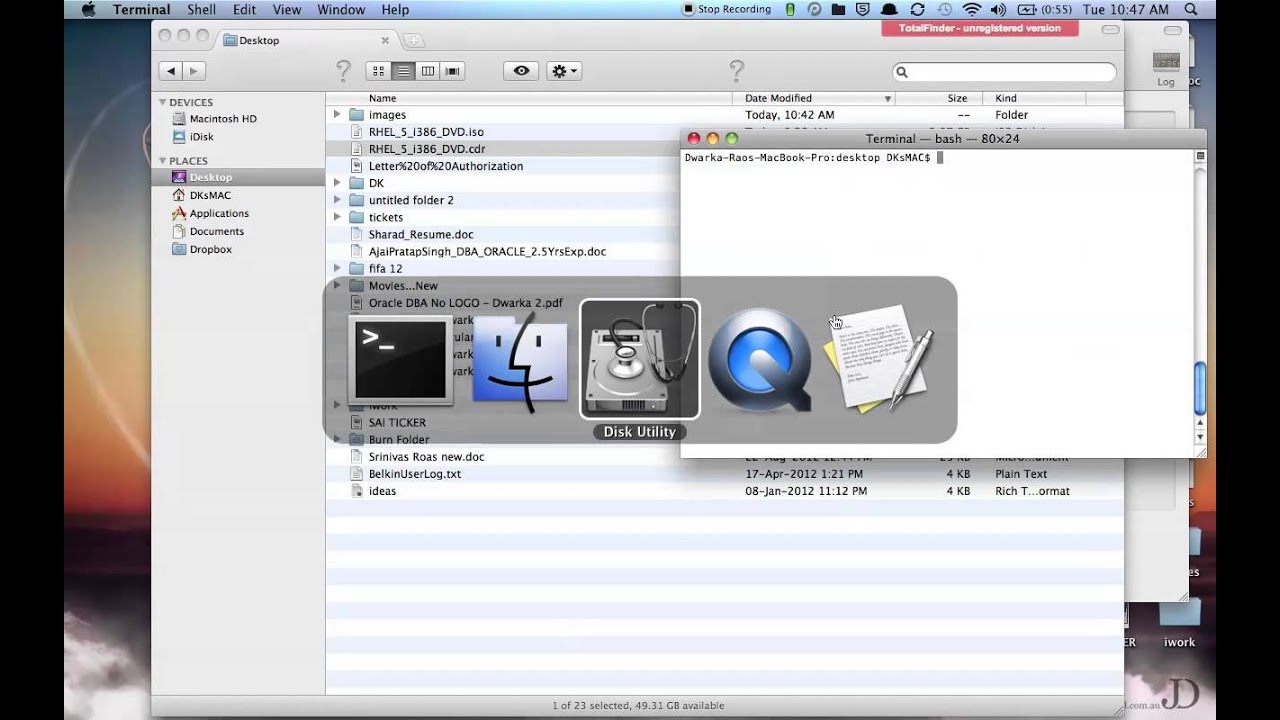Click the sync arrows menu bar icon
Viewport: 1280px width, 720px height.
(917, 9)
